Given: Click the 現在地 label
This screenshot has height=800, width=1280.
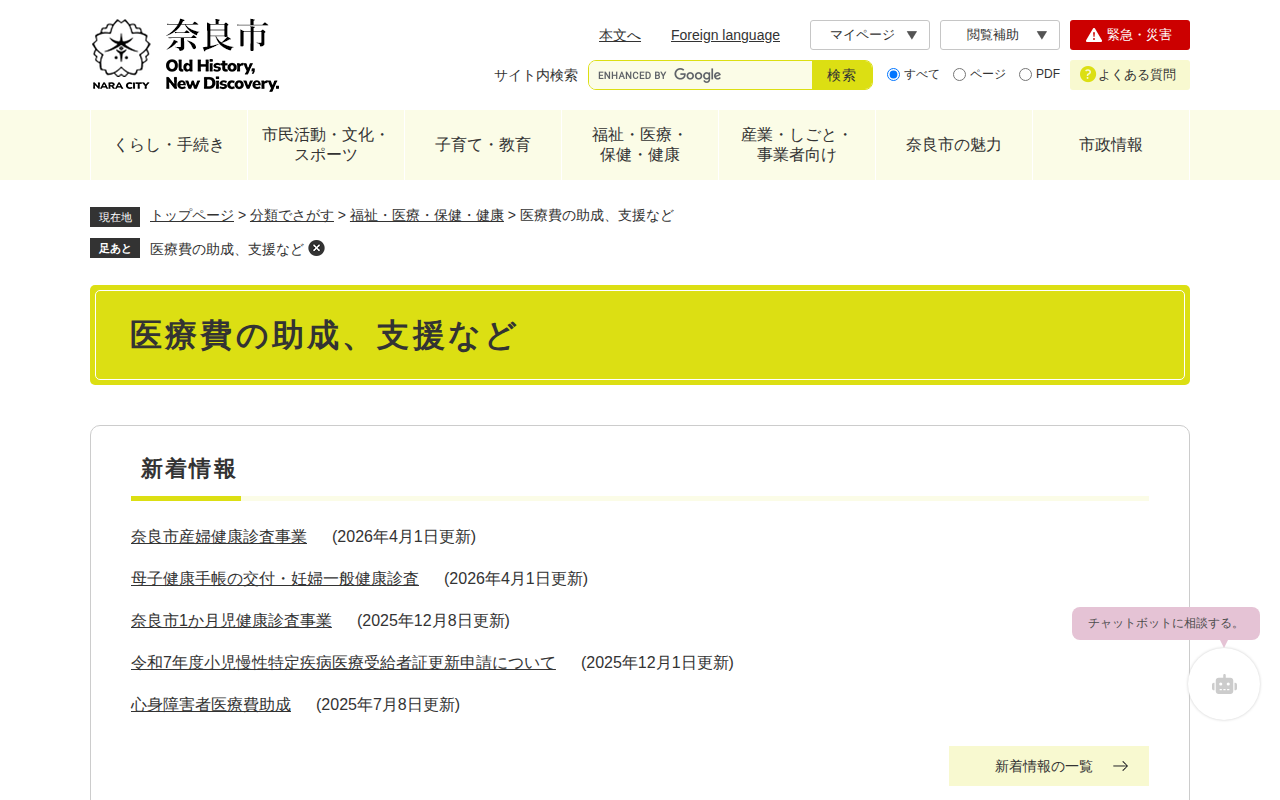Looking at the screenshot, I should coord(115,217).
